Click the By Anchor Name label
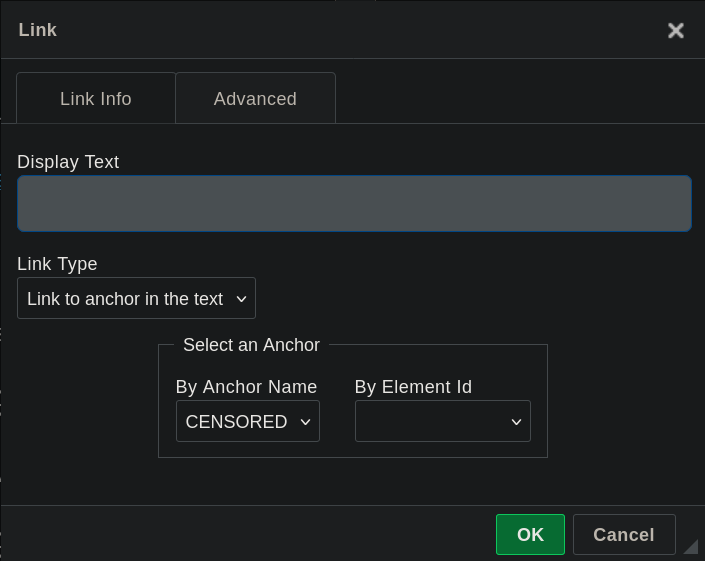Screen dimensions: 705x561 point(246,387)
